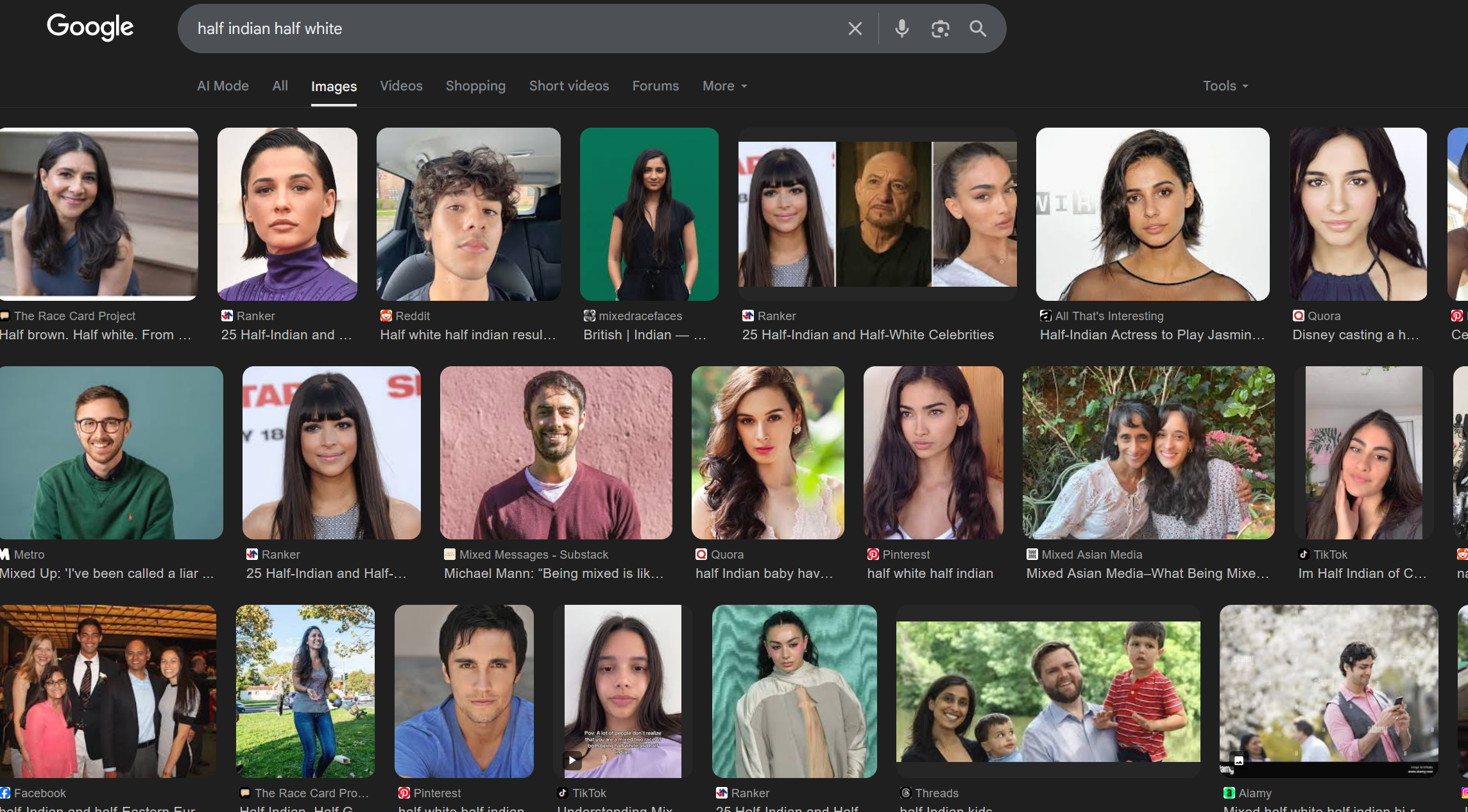Click Pinterest icon above 'half white half indian'
Image resolution: width=1468 pixels, height=812 pixels.
coord(873,554)
